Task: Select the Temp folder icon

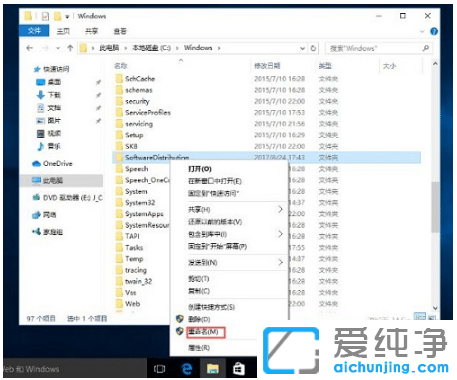Action: pyautogui.click(x=119, y=259)
